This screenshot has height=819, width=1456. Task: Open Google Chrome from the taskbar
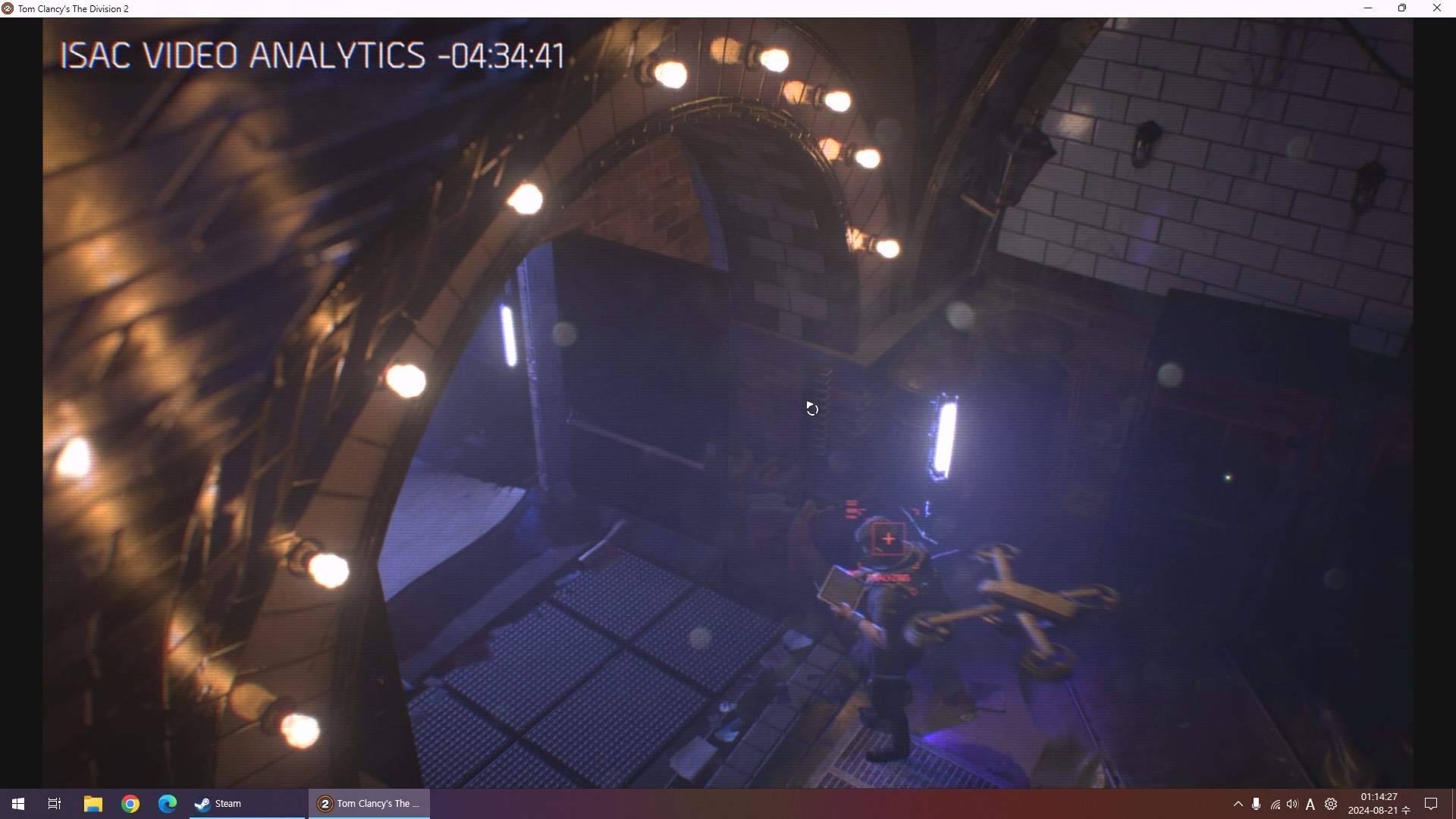(130, 804)
